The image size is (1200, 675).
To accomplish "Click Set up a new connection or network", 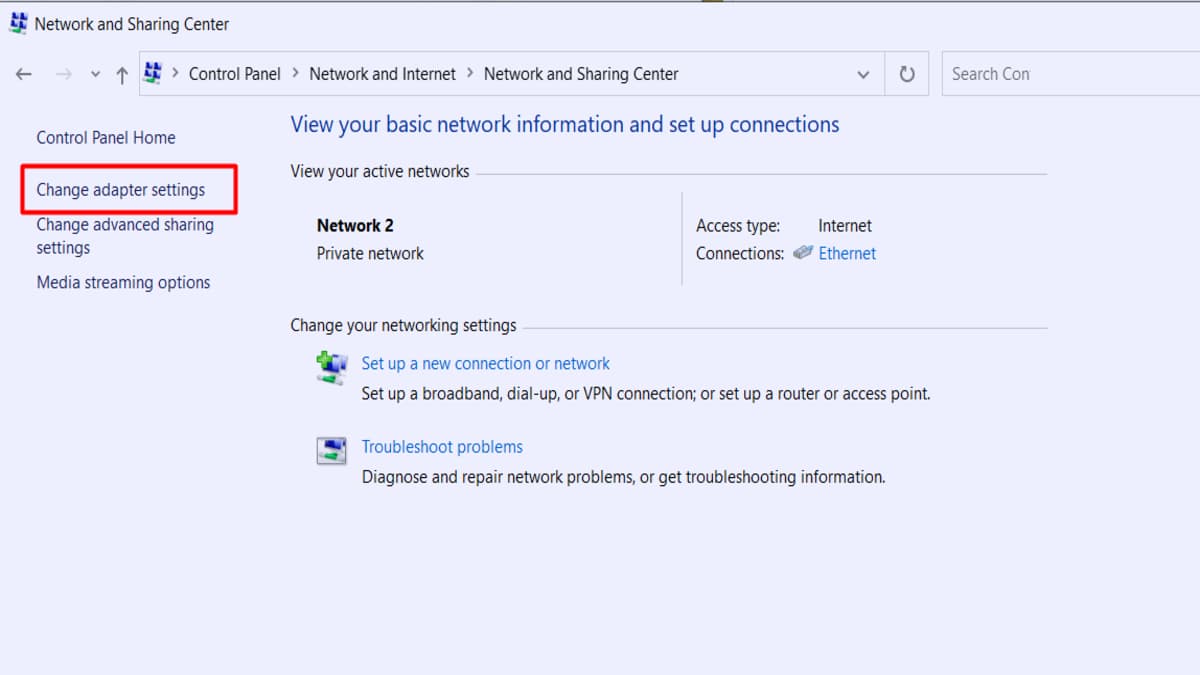I will click(x=485, y=364).
